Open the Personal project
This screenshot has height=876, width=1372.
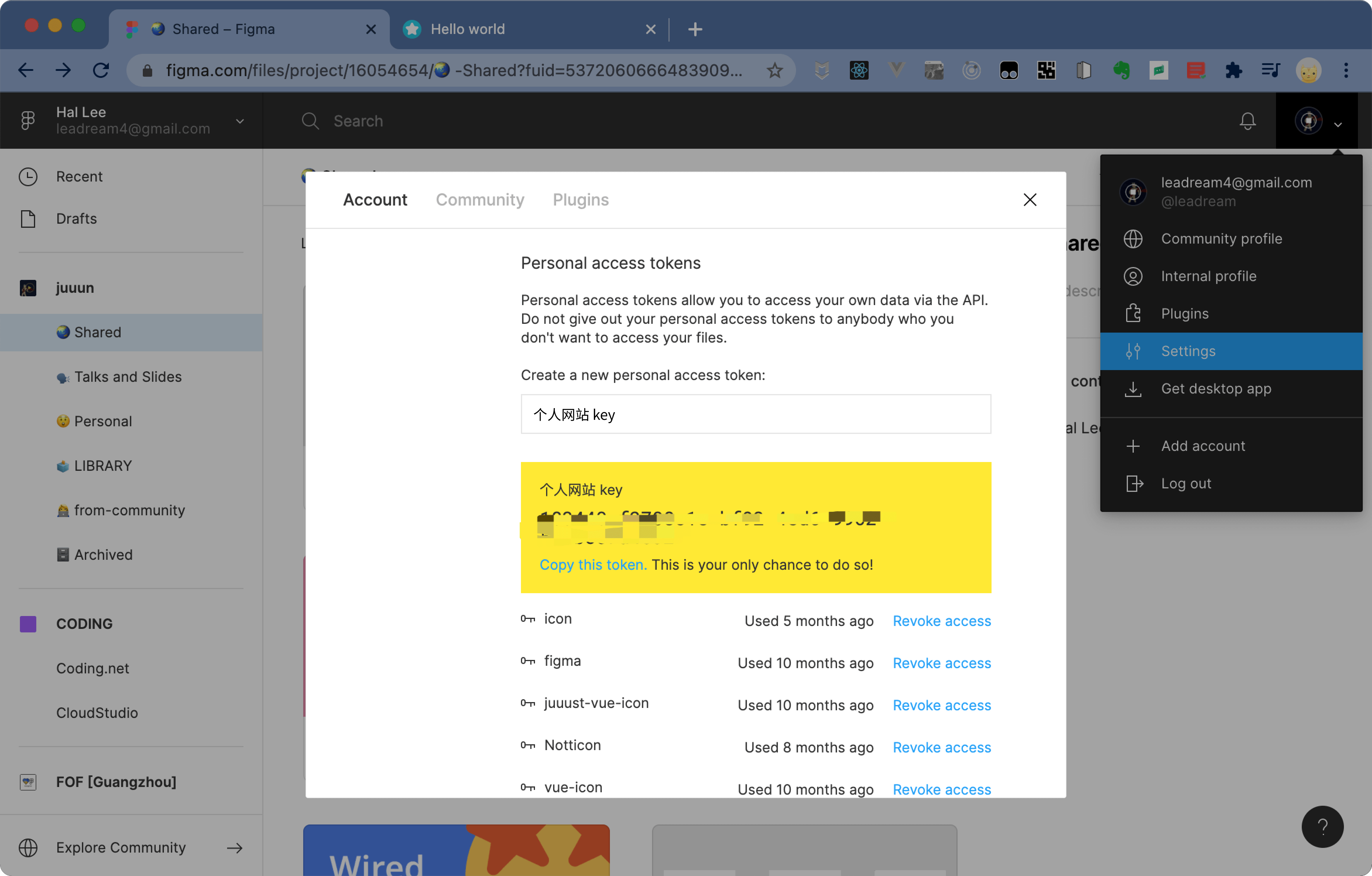tap(131, 421)
